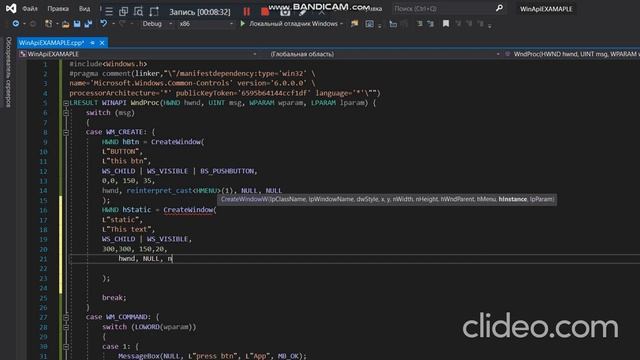
Task: Collapse the switch (msg) block
Action: 66,113
